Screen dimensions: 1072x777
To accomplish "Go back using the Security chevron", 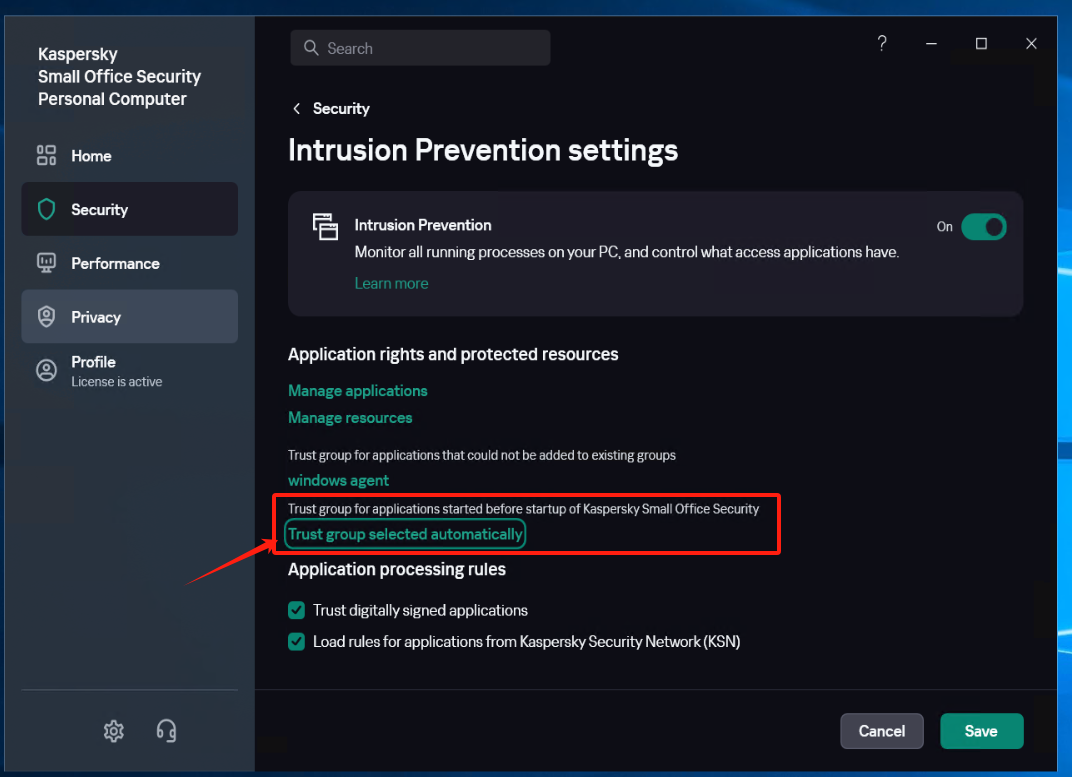I will pyautogui.click(x=296, y=109).
